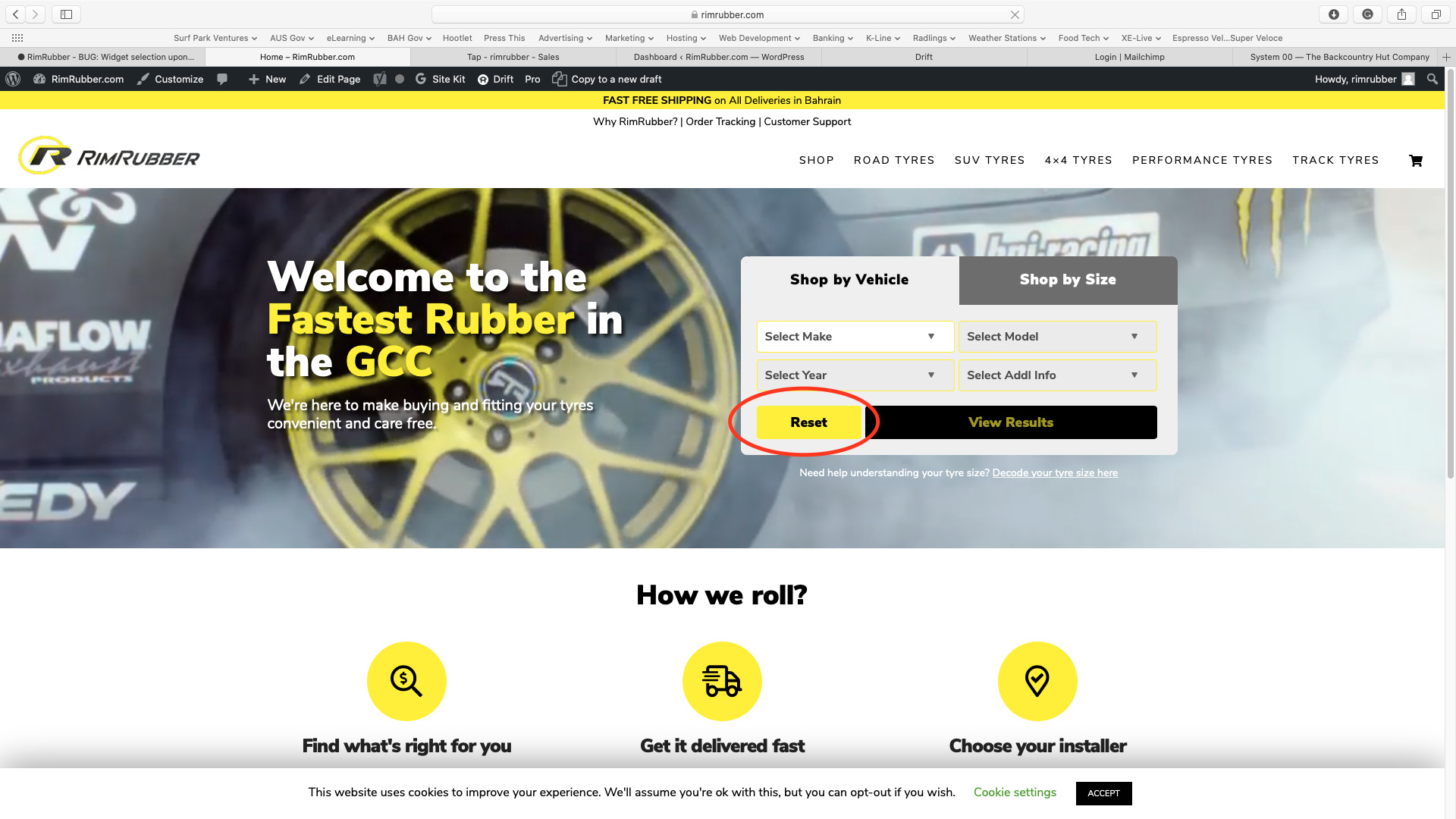Search the site with admin magnifier icon
The height and width of the screenshot is (819, 1456).
[1432, 79]
